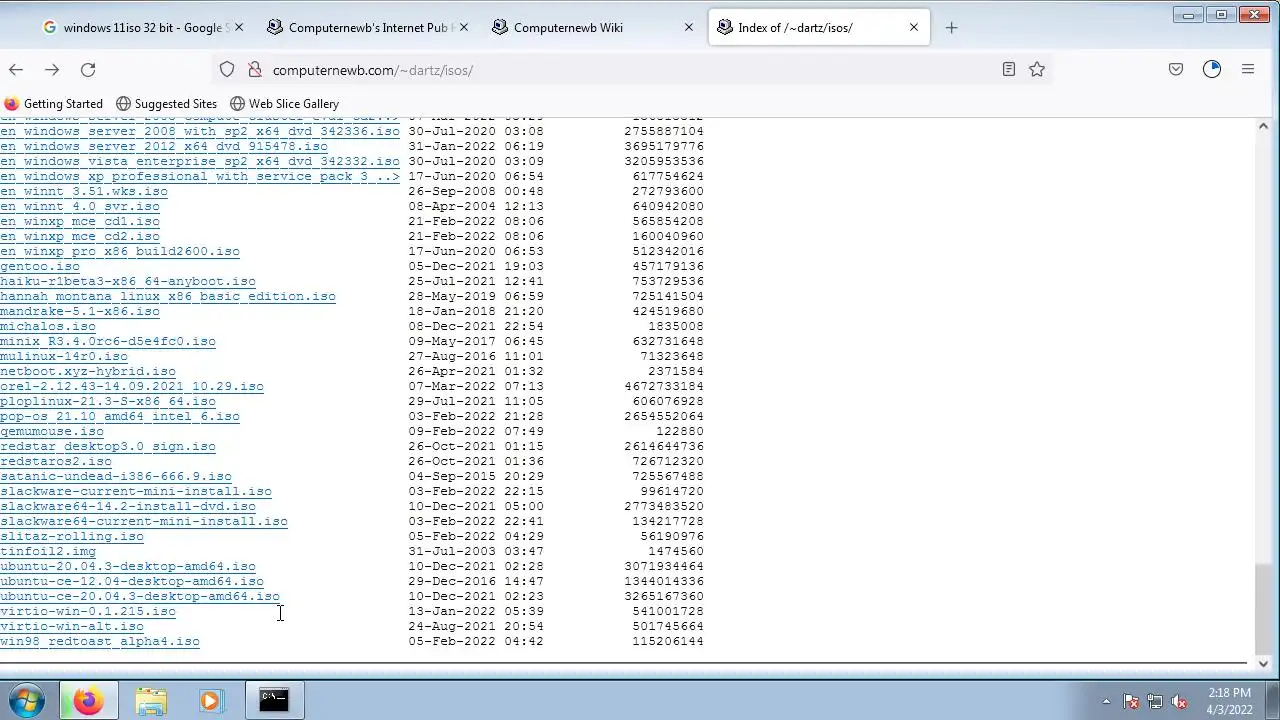Show hidden tray icons arrow
Screen dimensions: 1280x720
pos(1106,701)
